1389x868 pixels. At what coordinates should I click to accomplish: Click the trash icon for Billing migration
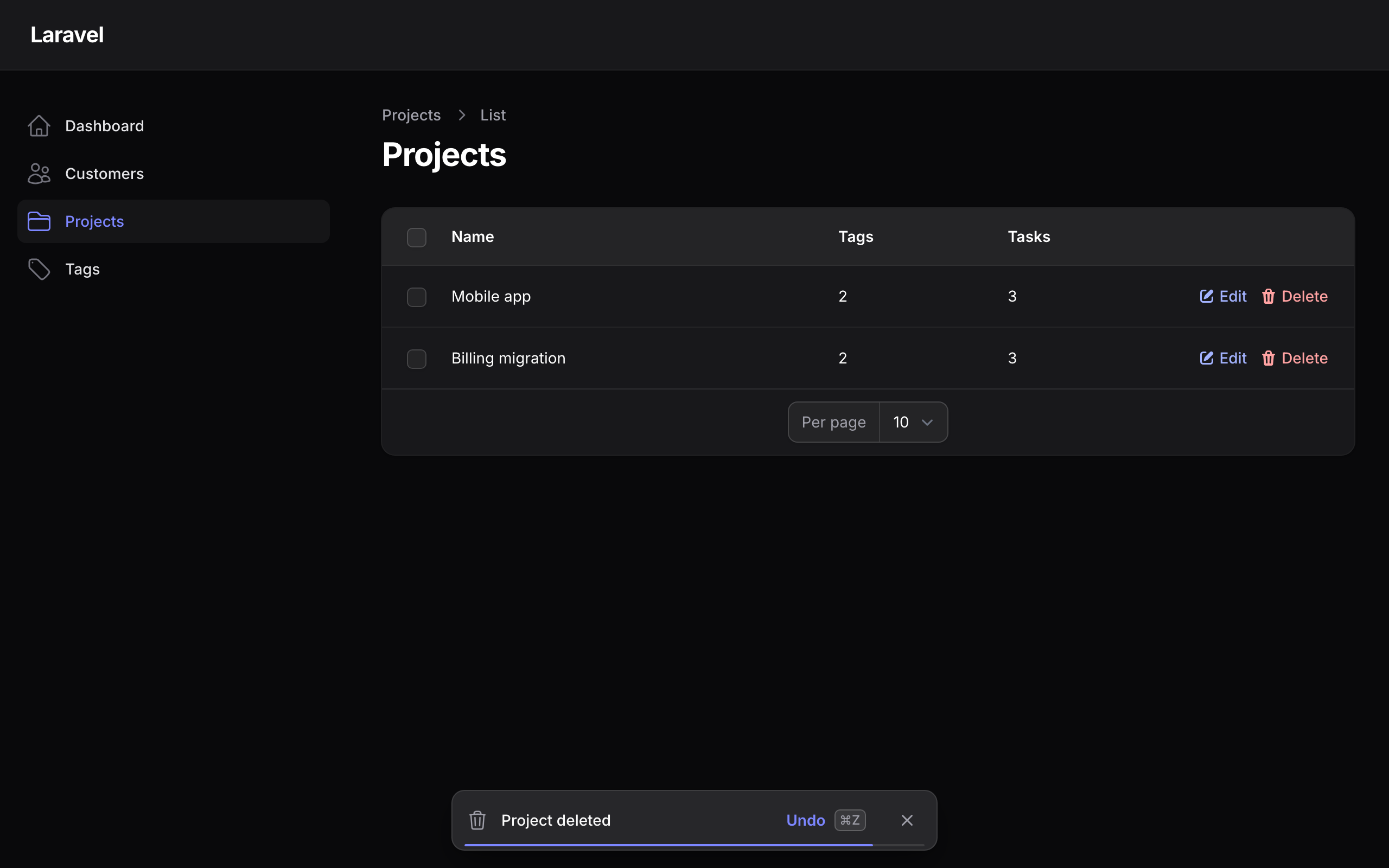pos(1269,358)
